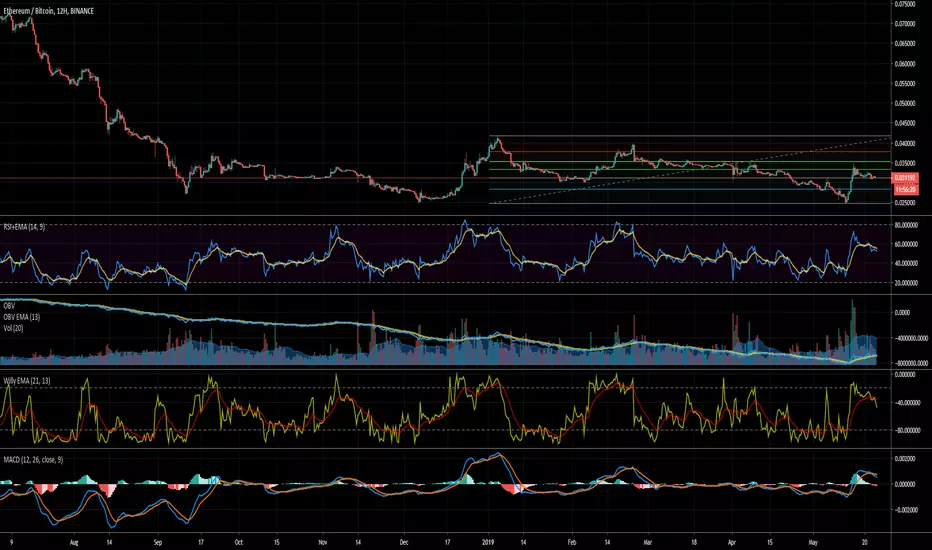Screen dimensions: 932x550
Task: Click the 0.060000 price axis label
Action: click(x=904, y=64)
